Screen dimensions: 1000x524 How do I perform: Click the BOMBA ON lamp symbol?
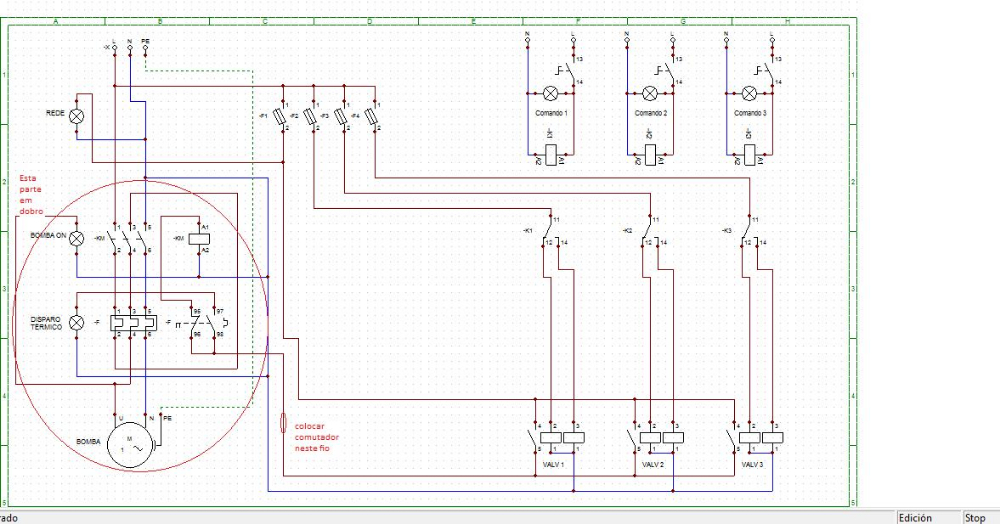click(75, 239)
